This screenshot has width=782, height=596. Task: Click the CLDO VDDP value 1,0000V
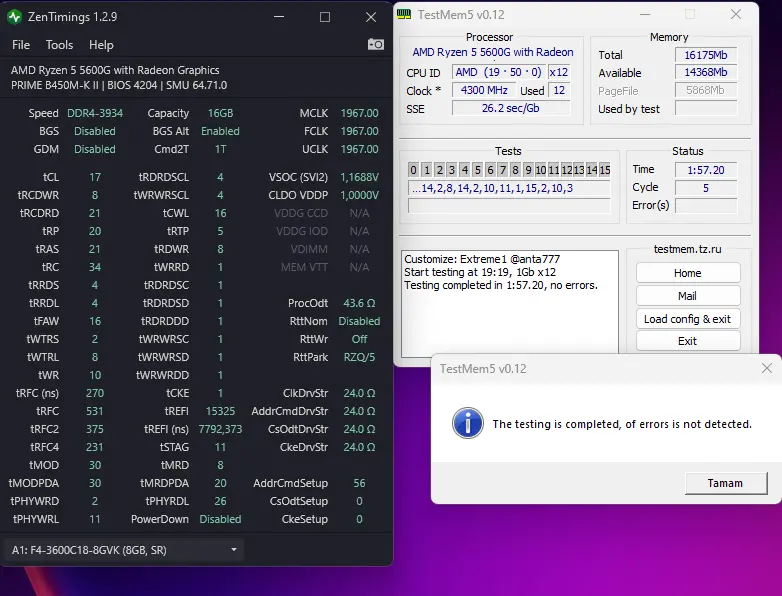[x=359, y=195]
